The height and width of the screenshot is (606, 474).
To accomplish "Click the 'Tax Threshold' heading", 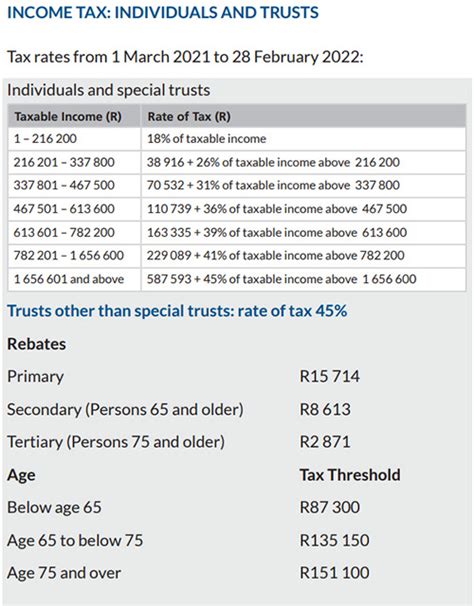I will (350, 475).
